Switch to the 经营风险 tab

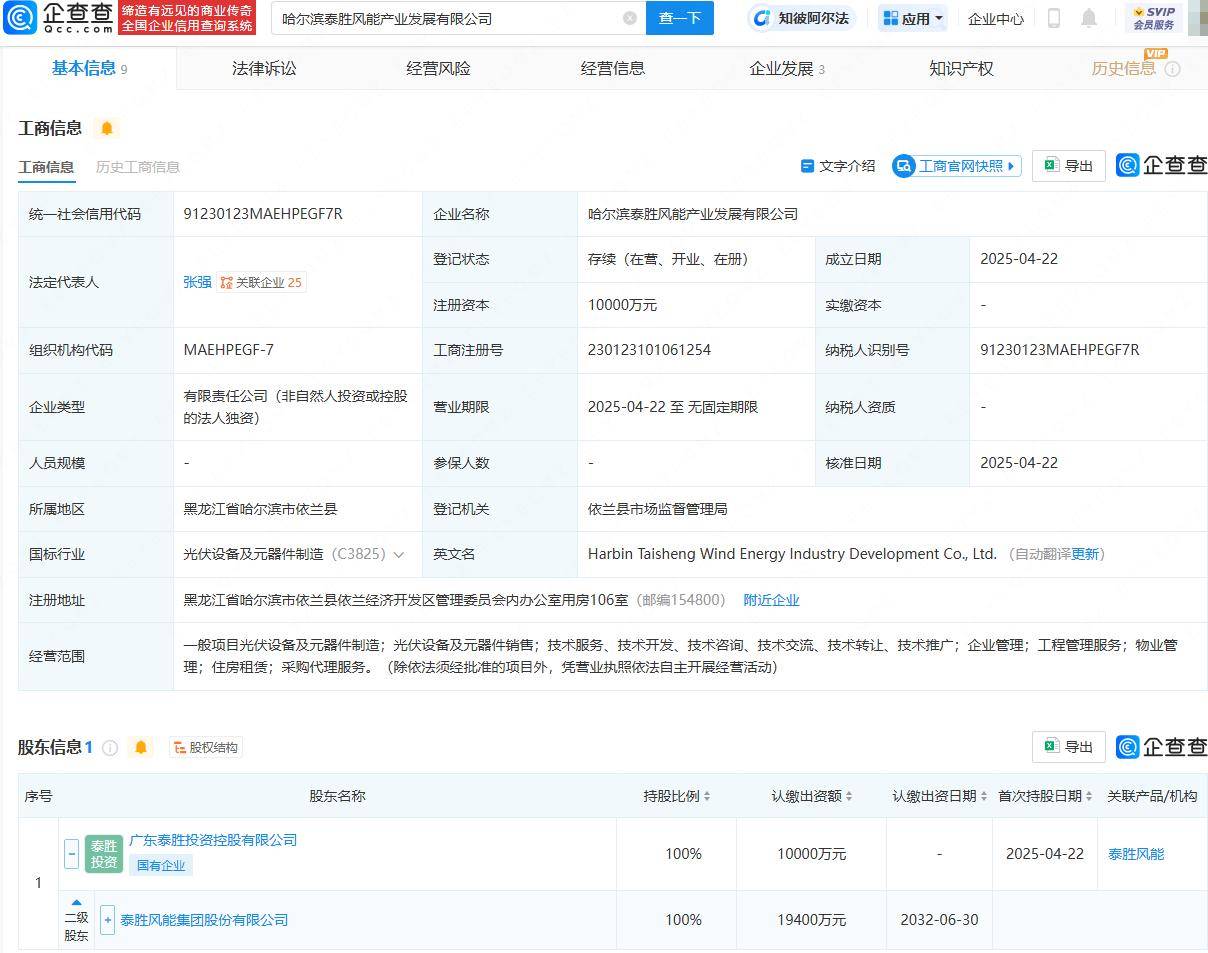(438, 68)
